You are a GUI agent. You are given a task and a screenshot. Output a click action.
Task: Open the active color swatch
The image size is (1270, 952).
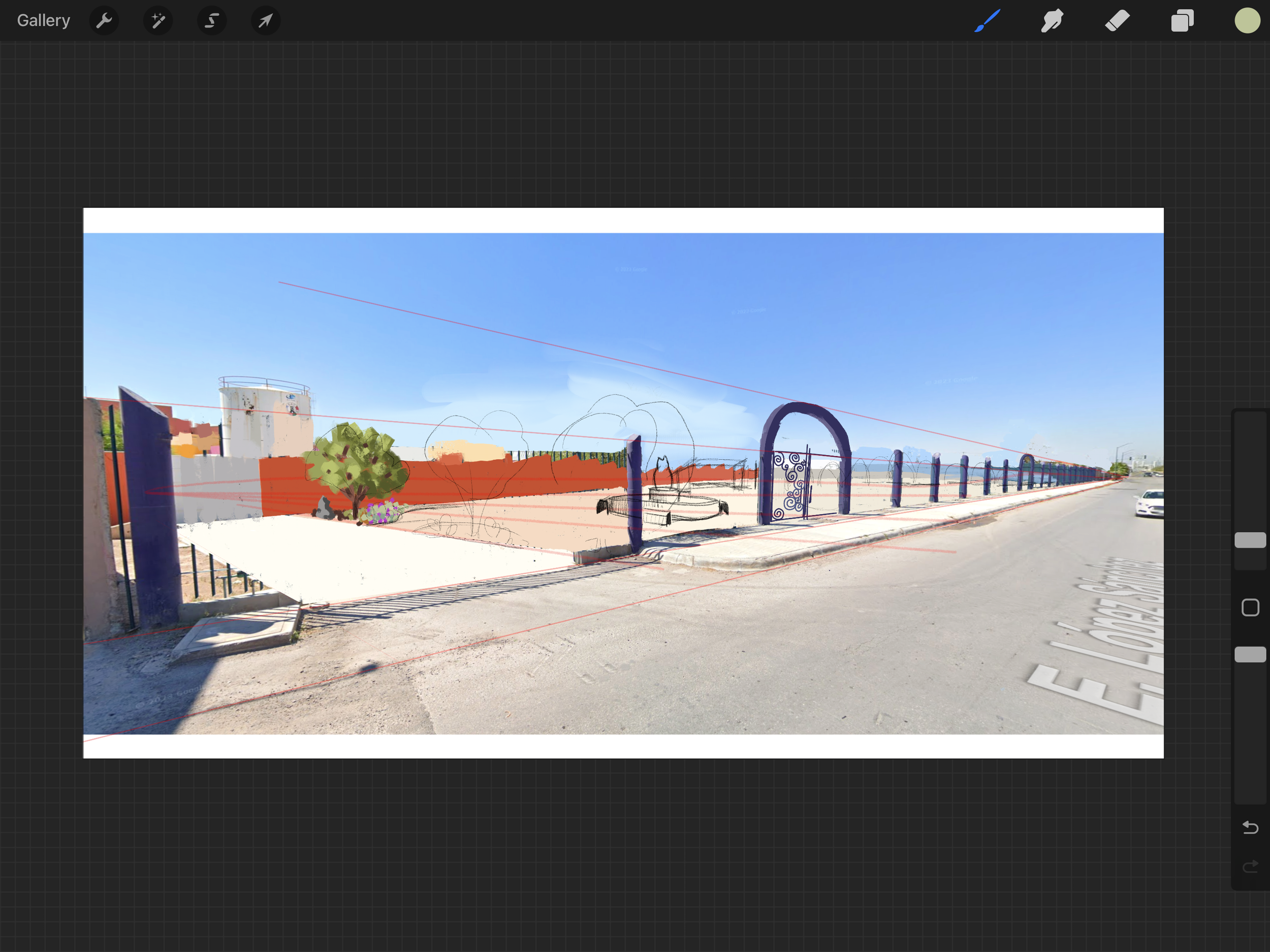tap(1247, 21)
